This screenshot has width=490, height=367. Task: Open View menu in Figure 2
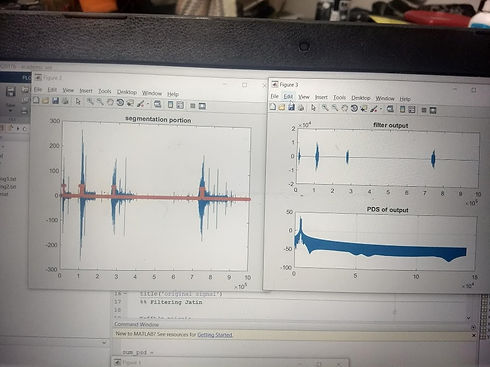[68, 90]
